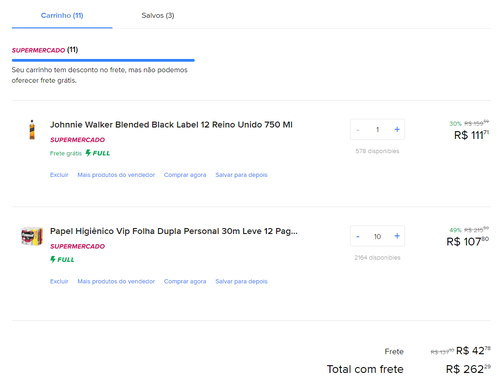Click the 578 disponíveis stock text

tap(377, 151)
